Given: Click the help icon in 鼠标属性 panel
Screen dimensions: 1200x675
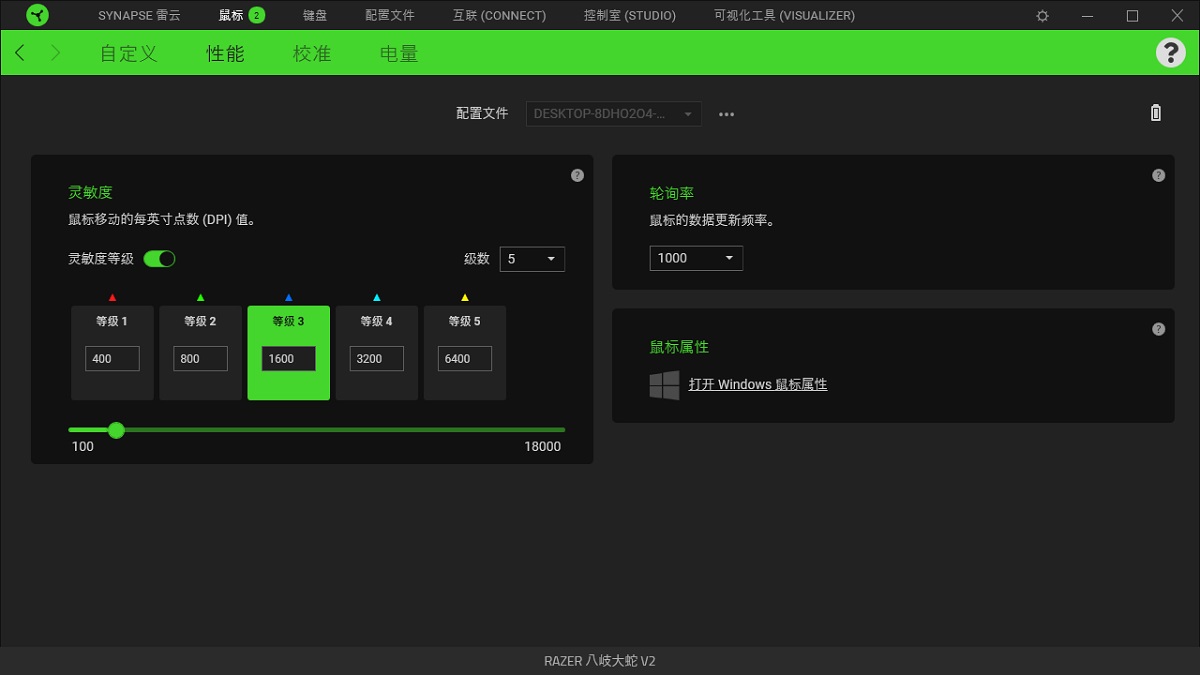Looking at the screenshot, I should [x=1158, y=329].
